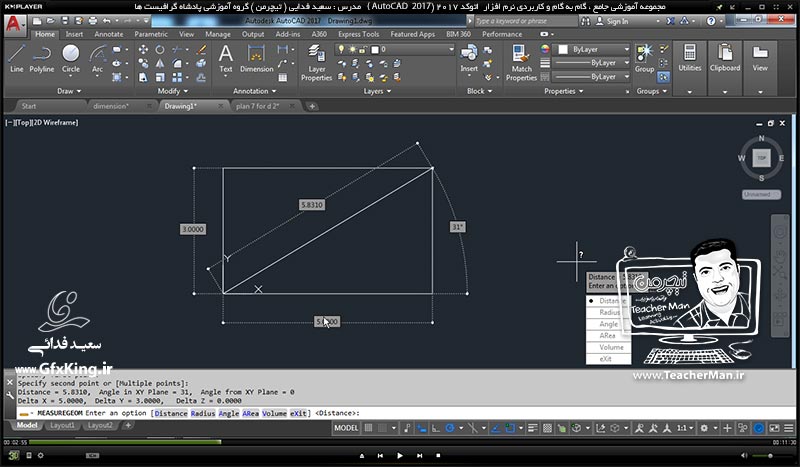Click the Sign In button
The image size is (800, 467).
612,21
